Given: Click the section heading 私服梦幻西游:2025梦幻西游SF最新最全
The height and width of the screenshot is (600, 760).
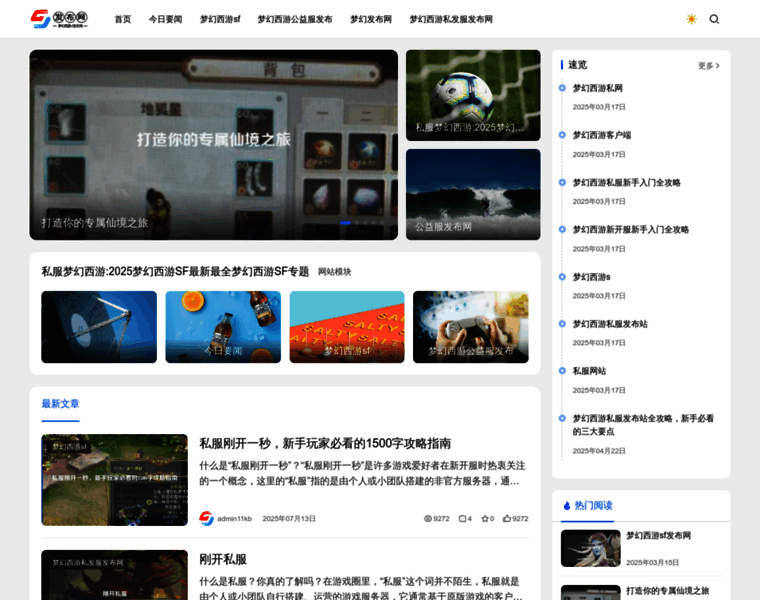Looking at the screenshot, I should click(x=175, y=271).
